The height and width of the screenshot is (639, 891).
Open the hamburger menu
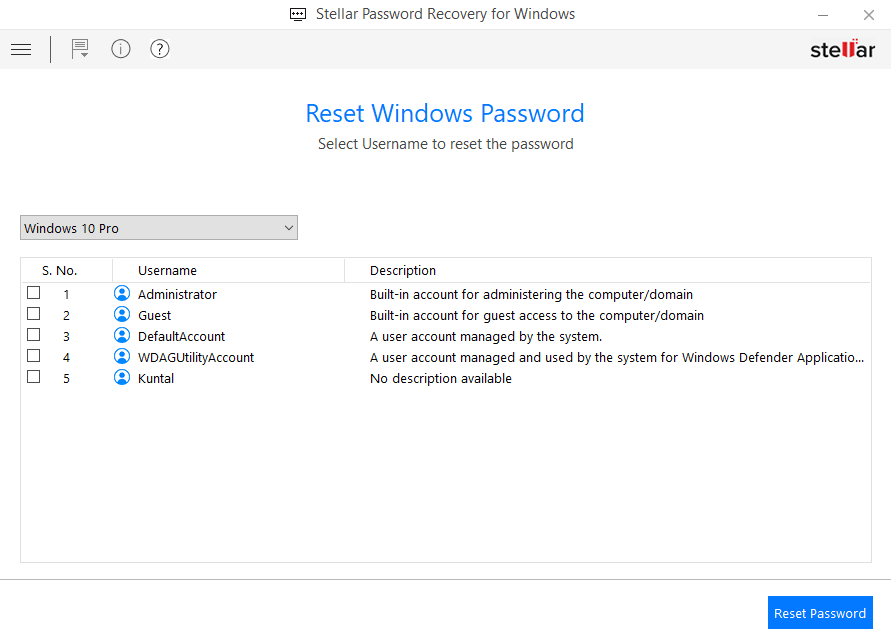click(21, 49)
